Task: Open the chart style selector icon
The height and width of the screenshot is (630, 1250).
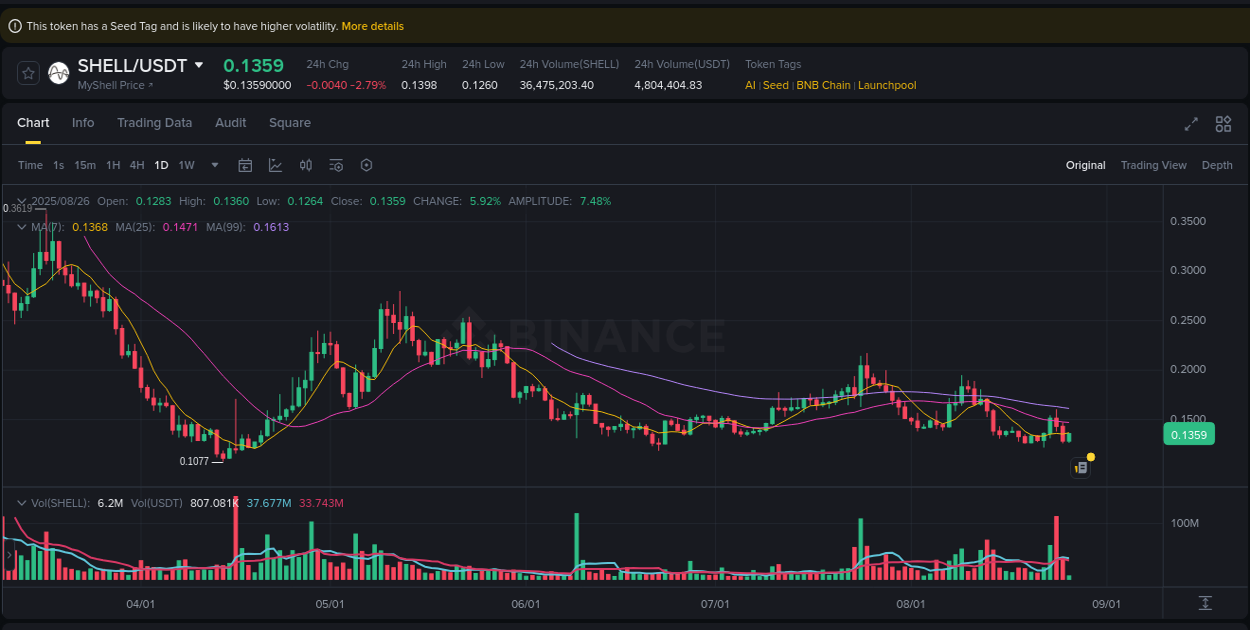Action: coord(275,165)
